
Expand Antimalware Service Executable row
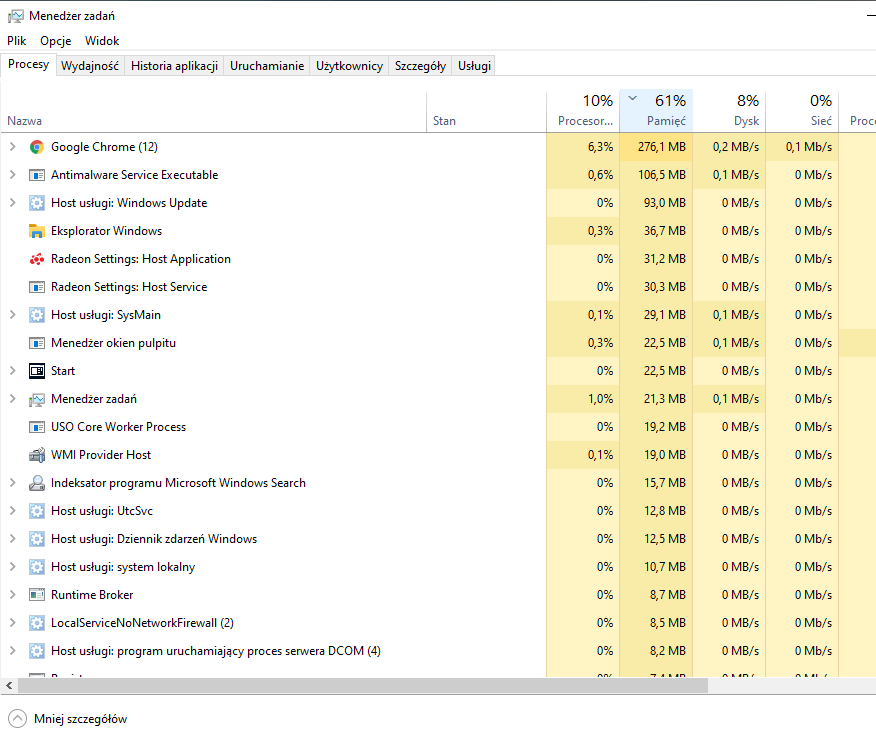click(x=12, y=174)
